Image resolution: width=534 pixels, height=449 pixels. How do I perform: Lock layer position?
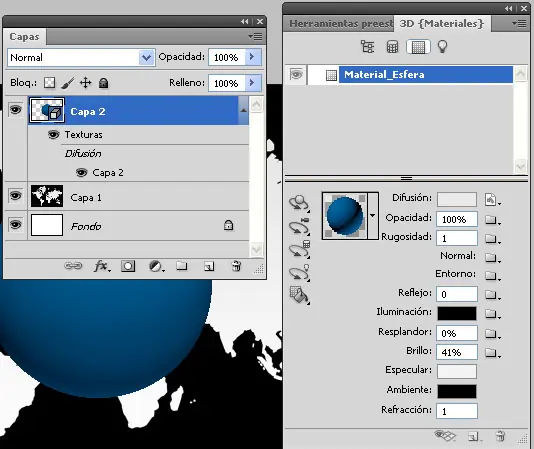85,83
